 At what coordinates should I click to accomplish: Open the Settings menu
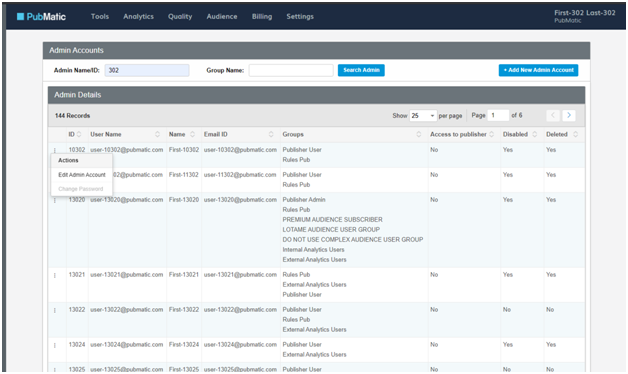[x=300, y=16]
